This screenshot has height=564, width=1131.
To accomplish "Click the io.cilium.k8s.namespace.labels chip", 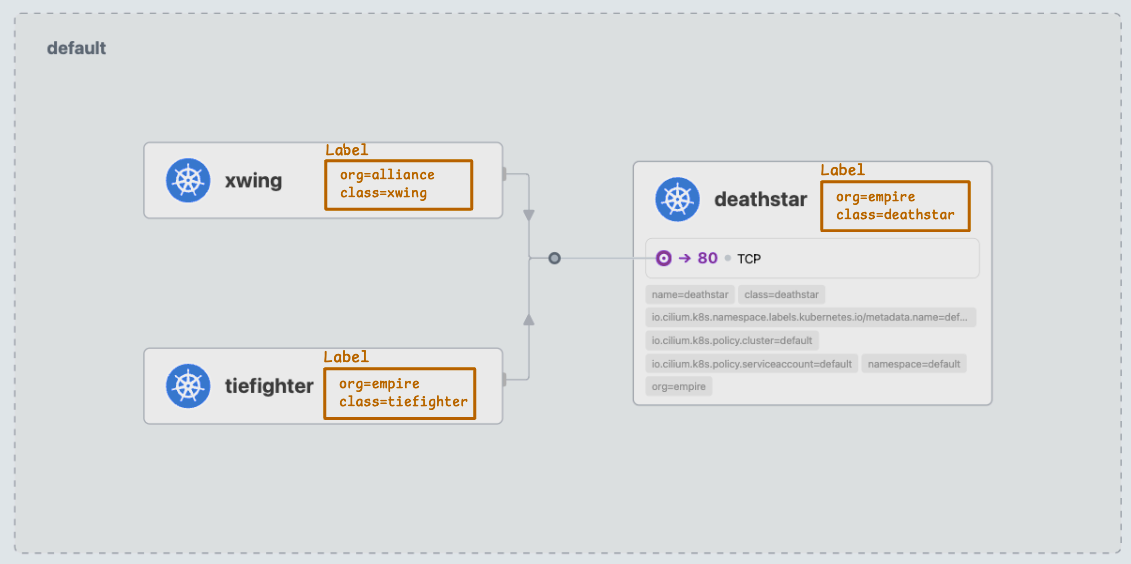I will click(x=811, y=317).
